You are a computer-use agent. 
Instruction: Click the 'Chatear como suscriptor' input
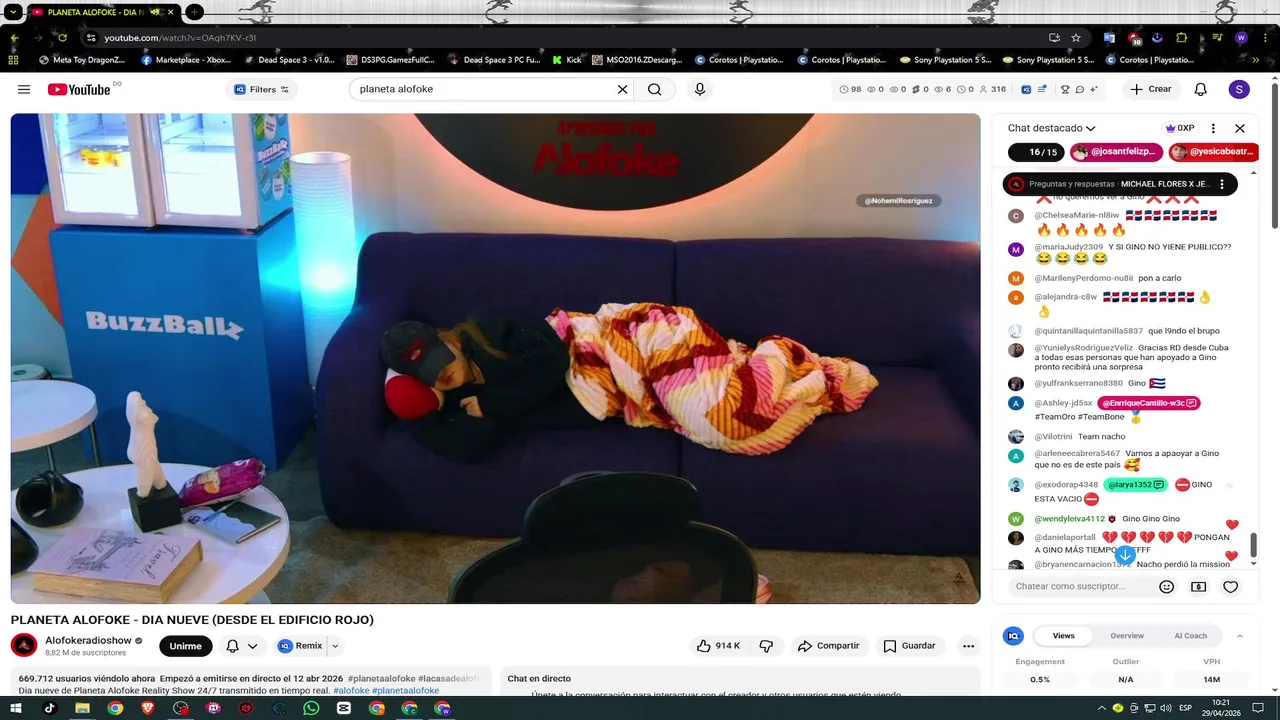(x=1079, y=586)
